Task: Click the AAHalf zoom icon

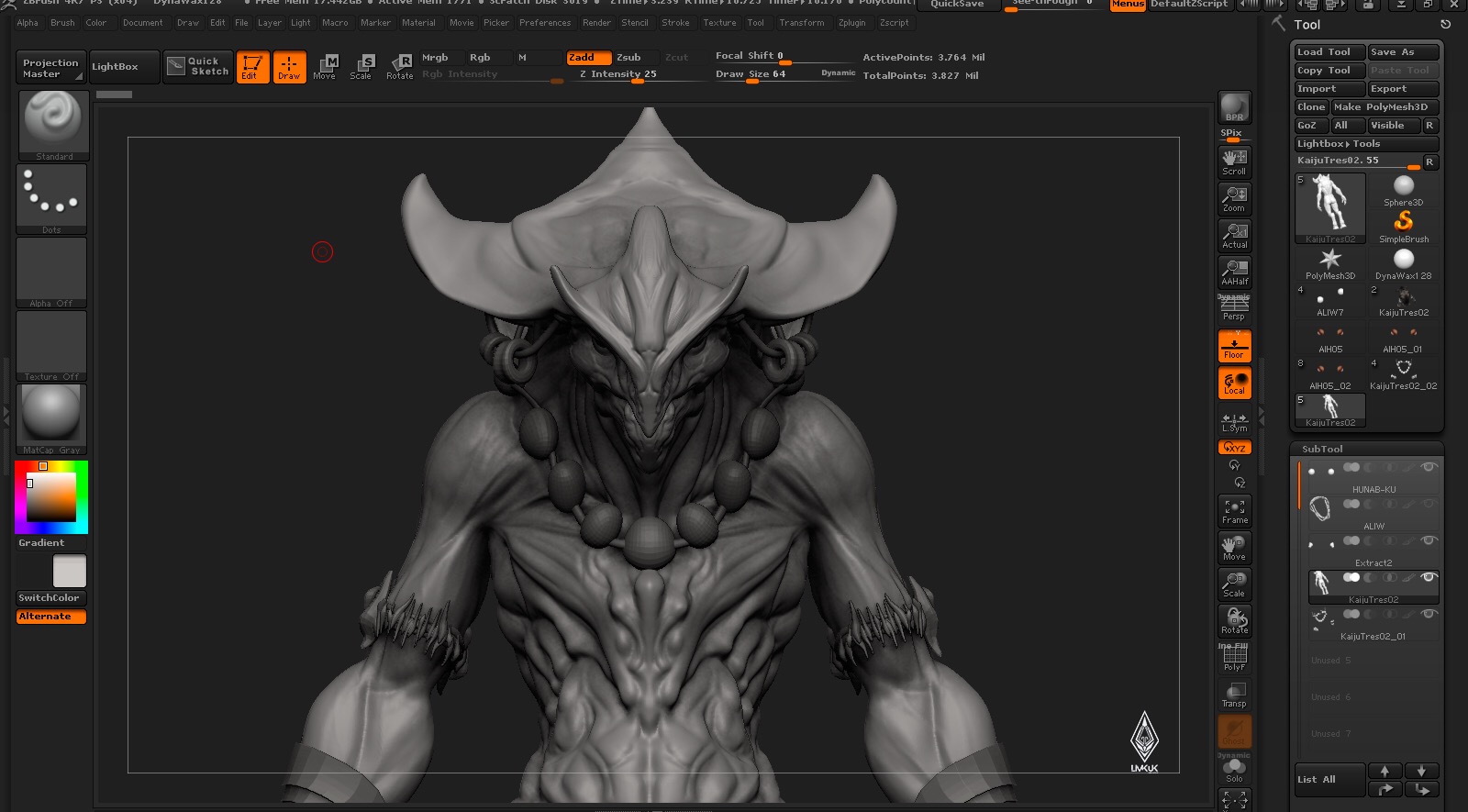Action: (1234, 272)
